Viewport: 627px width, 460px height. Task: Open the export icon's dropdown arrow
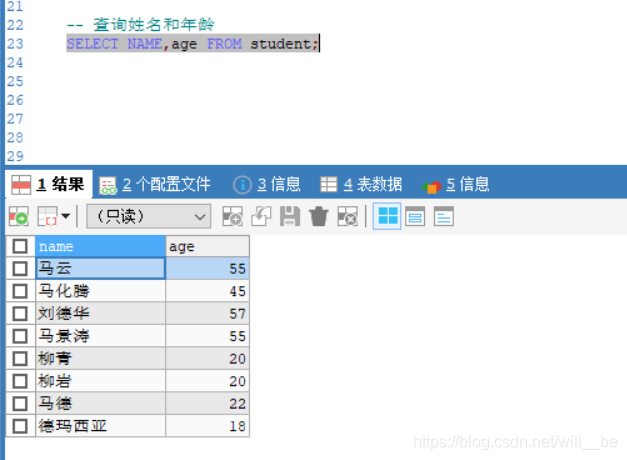click(66, 216)
